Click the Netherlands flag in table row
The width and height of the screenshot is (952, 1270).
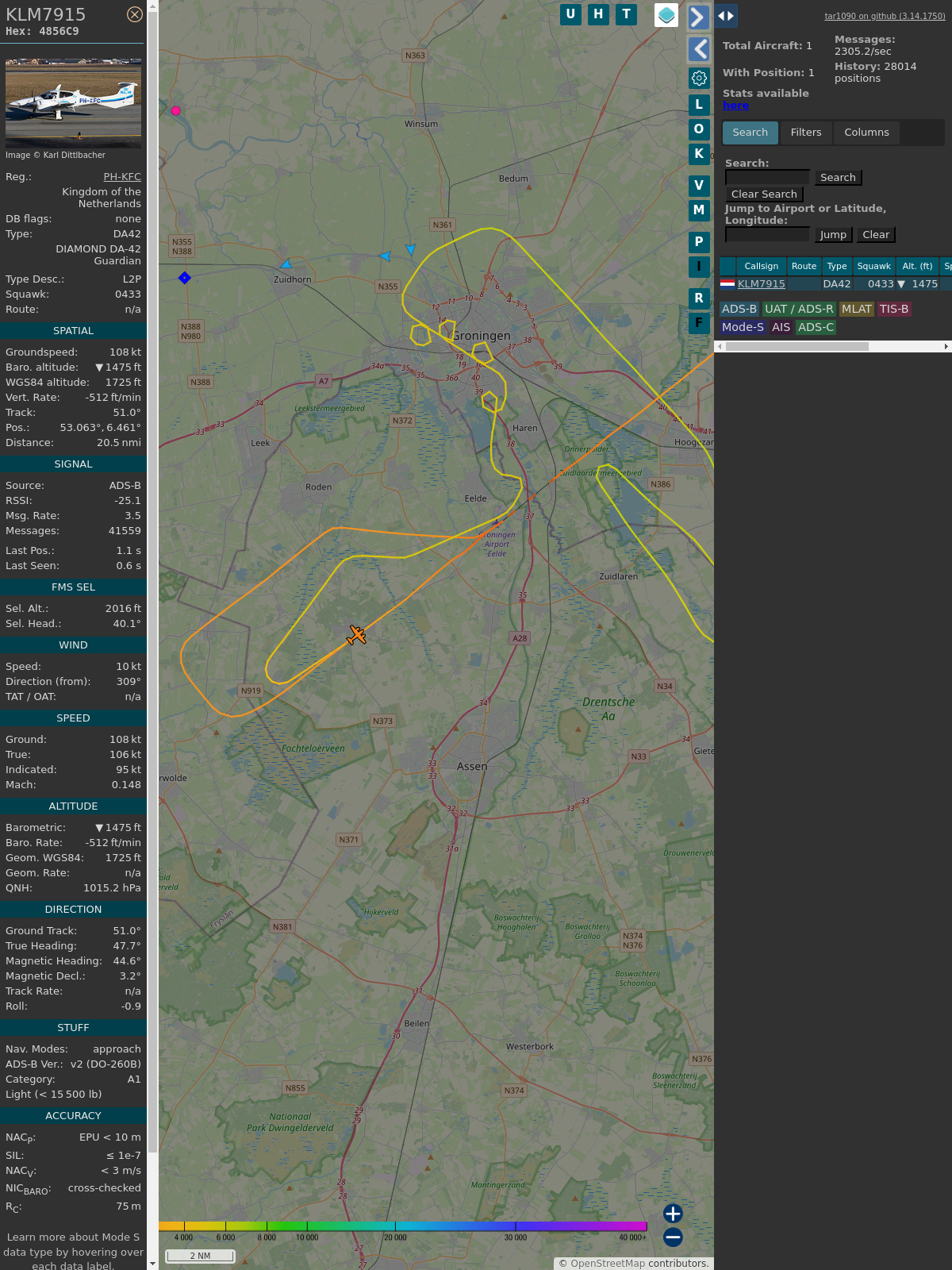(727, 283)
